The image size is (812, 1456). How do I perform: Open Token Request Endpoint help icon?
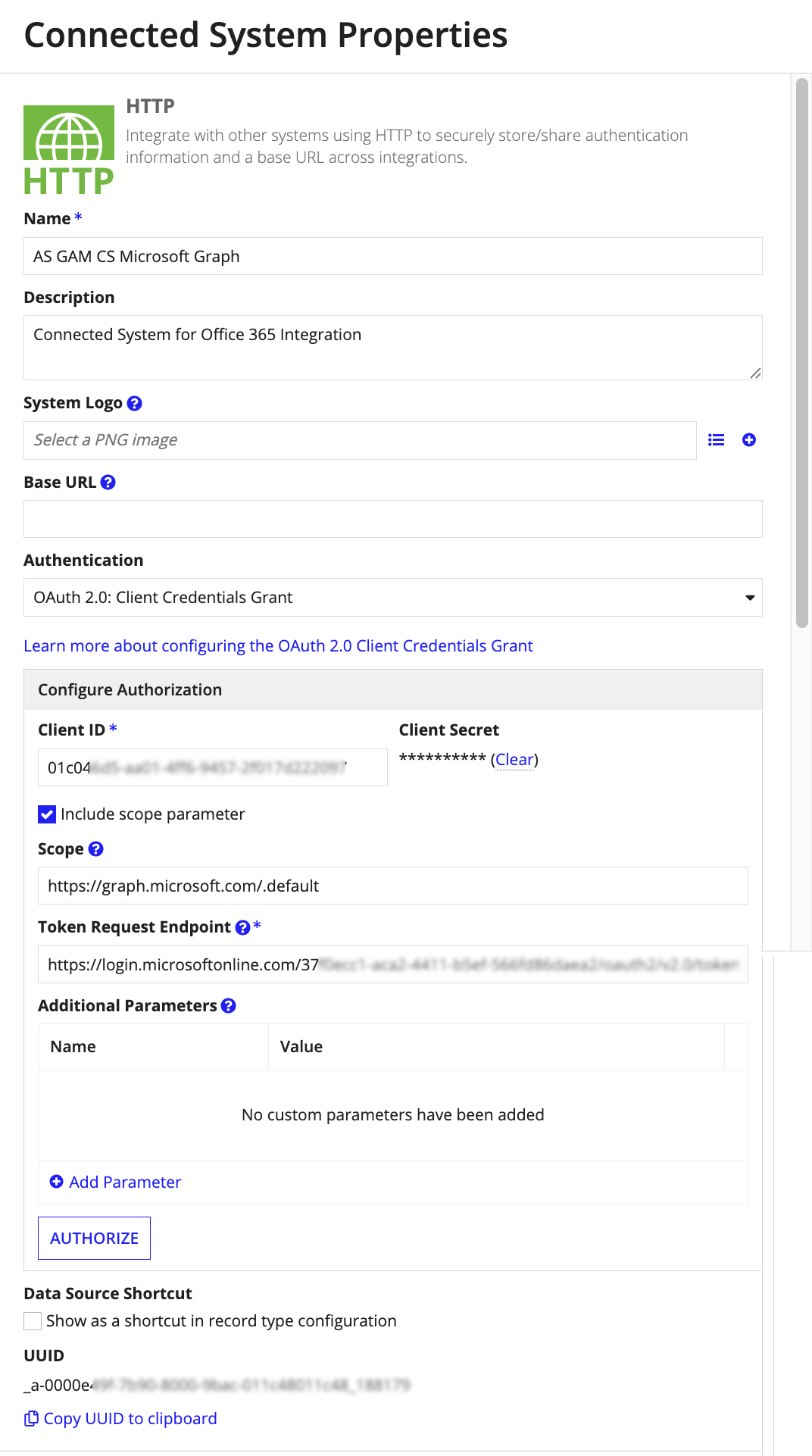243,928
